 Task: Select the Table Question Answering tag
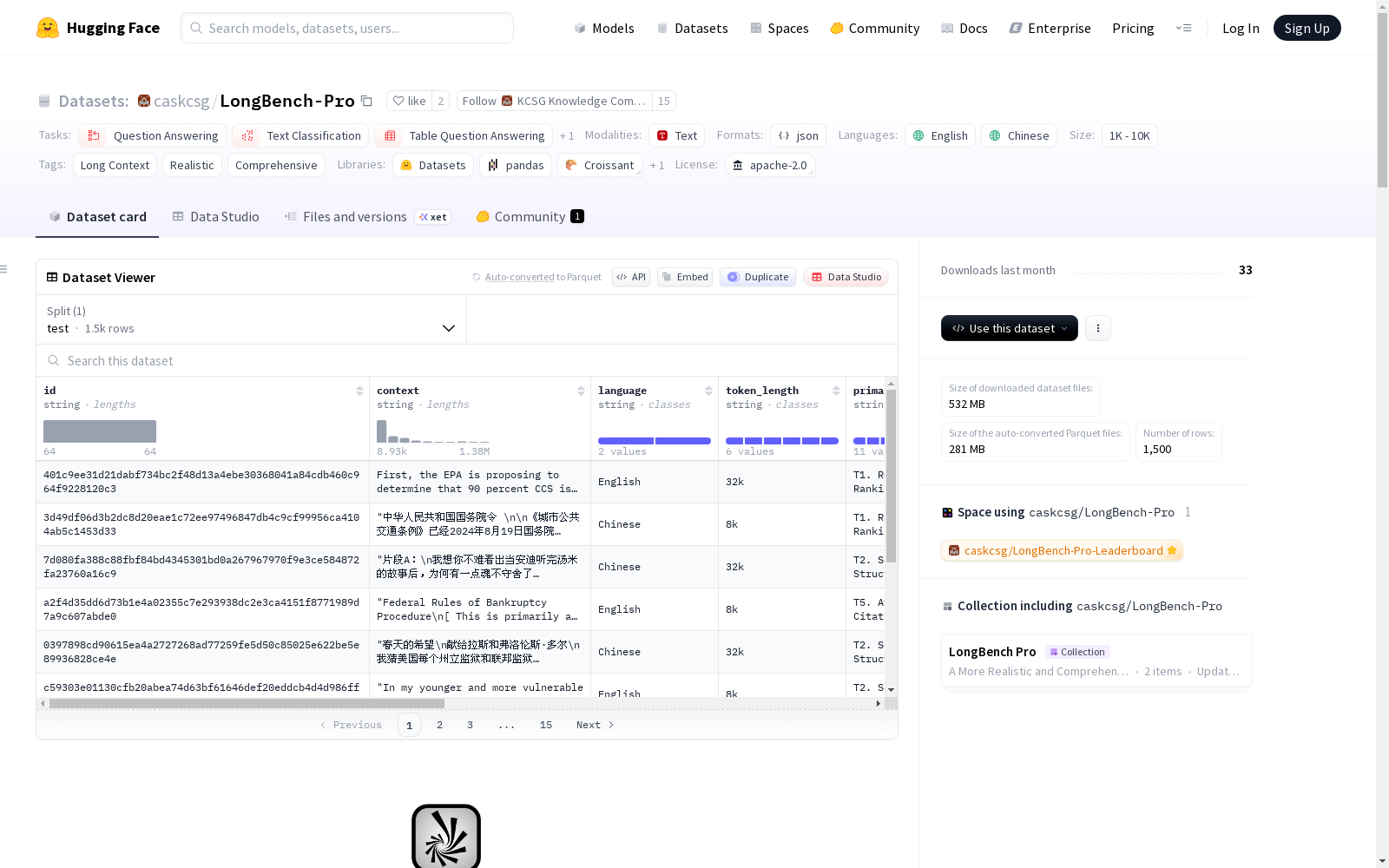click(x=464, y=135)
